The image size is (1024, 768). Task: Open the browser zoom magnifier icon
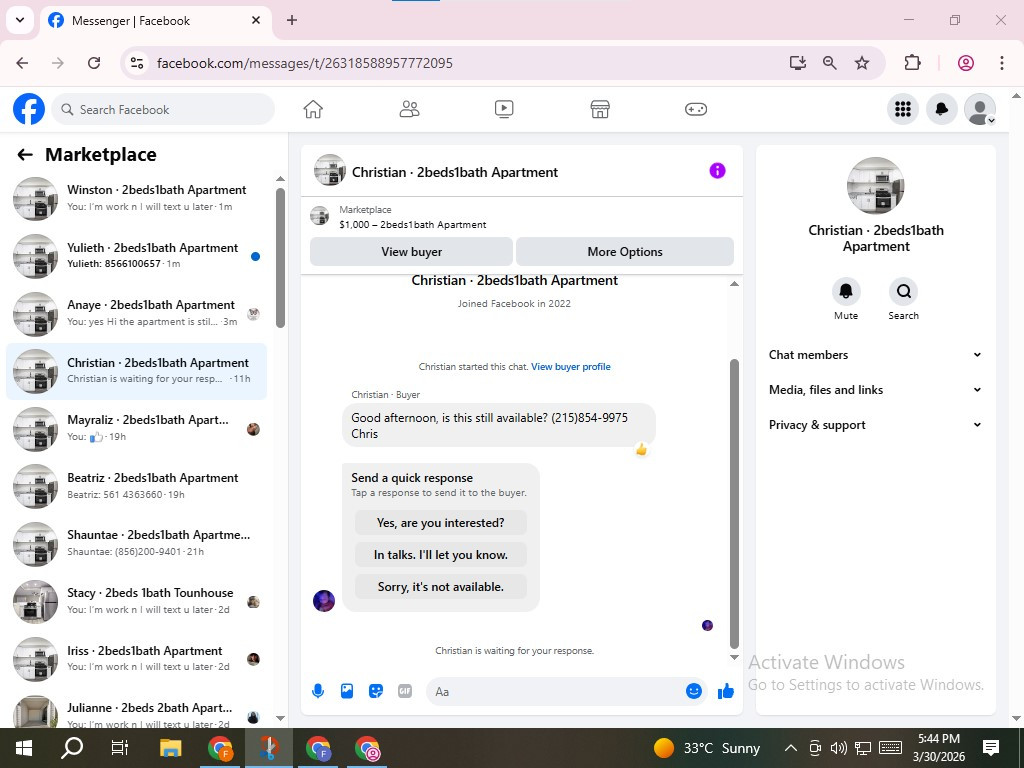829,63
